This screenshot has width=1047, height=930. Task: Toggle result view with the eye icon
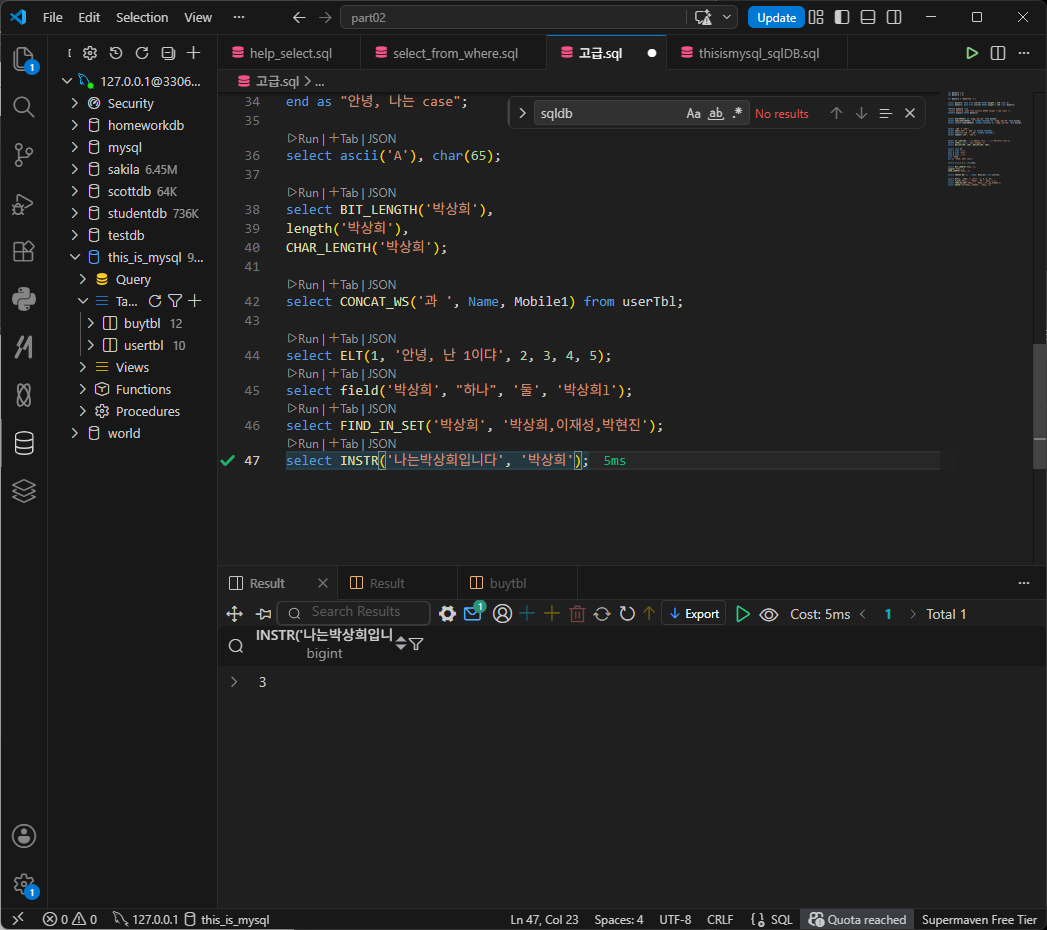769,614
